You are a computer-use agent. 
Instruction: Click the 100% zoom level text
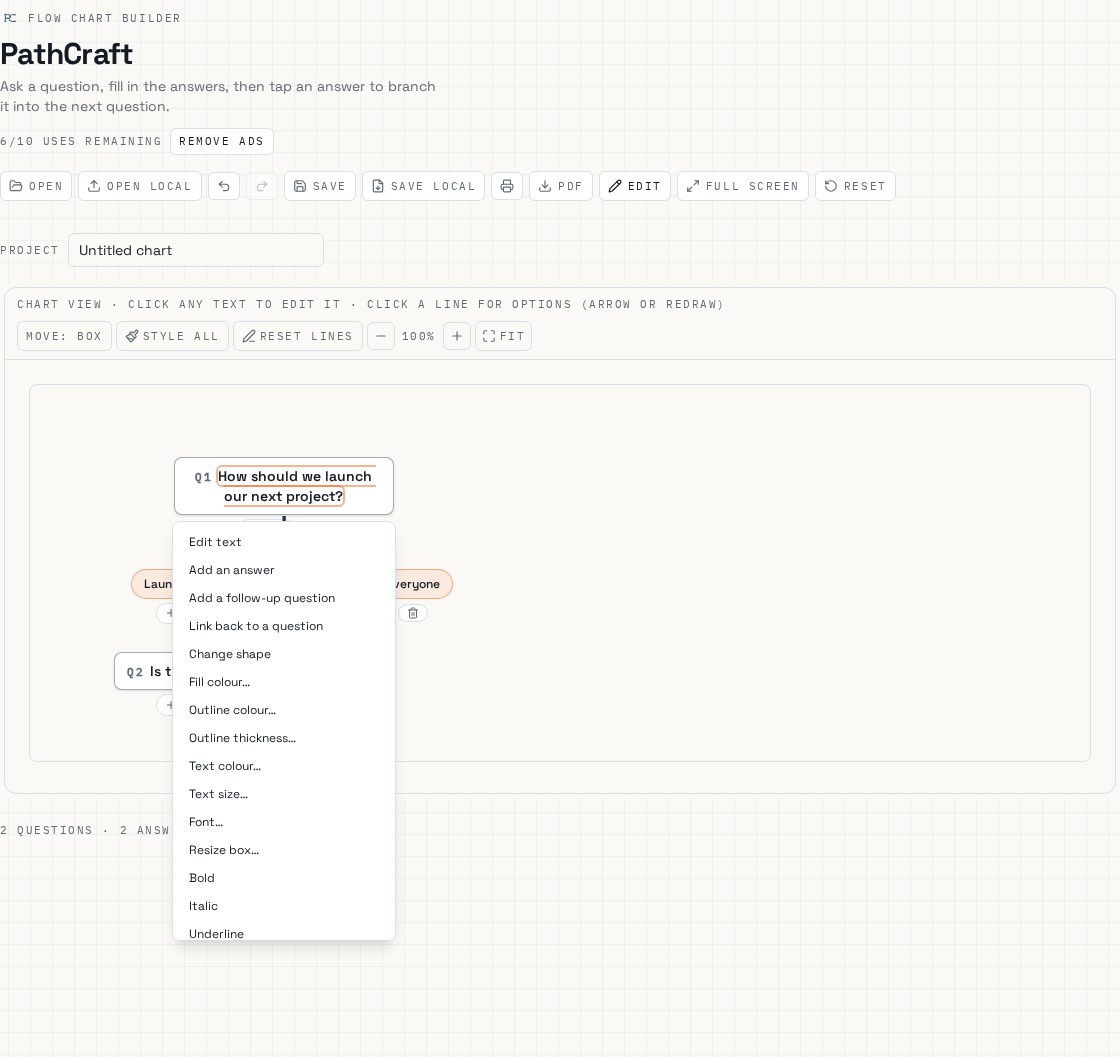point(418,336)
